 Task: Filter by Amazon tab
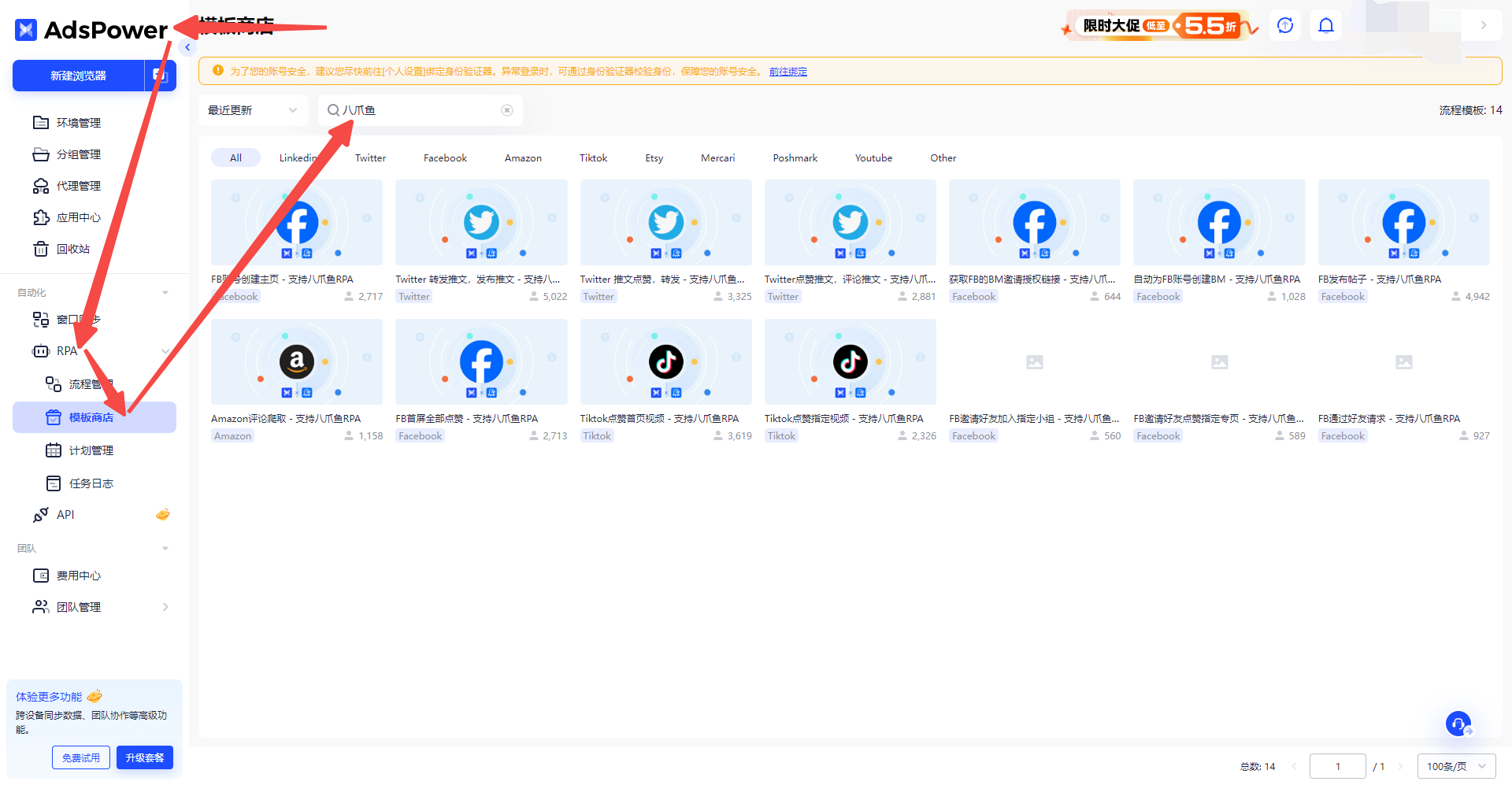coord(523,158)
